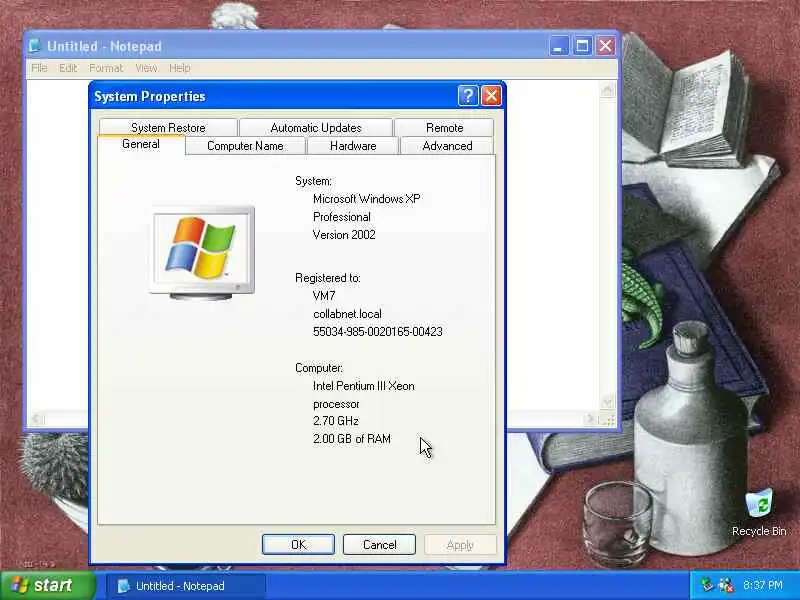The height and width of the screenshot is (600, 800).
Task: Click the taskbar clock showing 8:37 PM
Action: point(763,585)
